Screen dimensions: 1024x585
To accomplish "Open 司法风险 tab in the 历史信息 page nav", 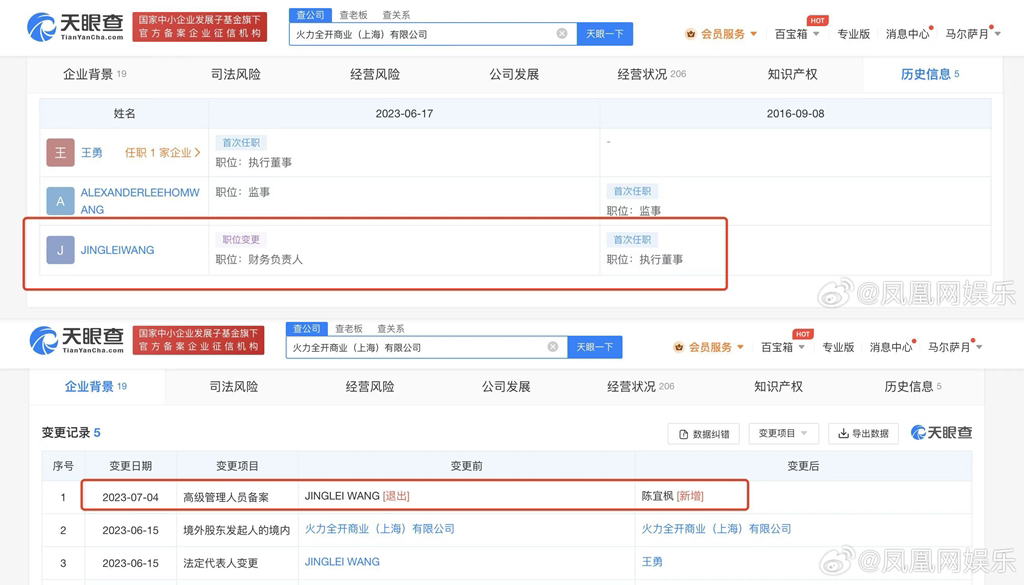I will point(236,74).
